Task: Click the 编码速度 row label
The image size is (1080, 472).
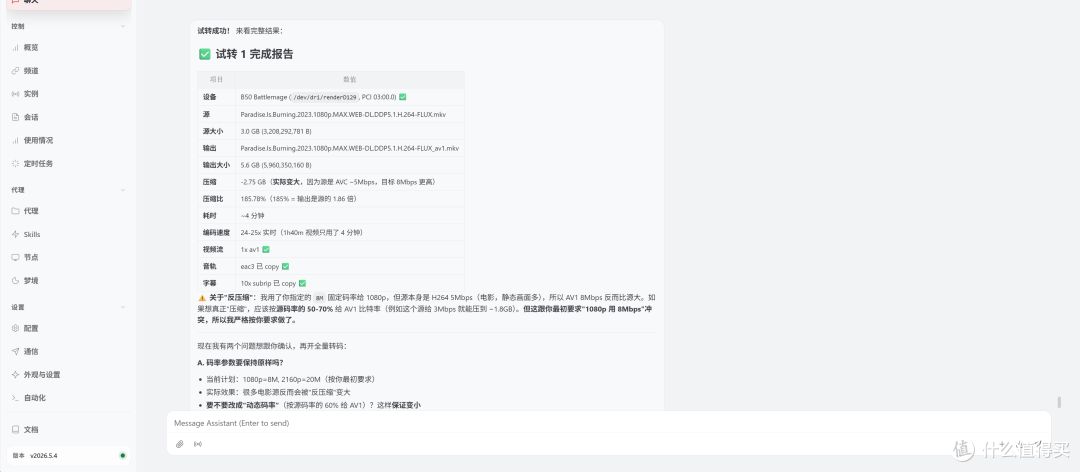Action: (x=216, y=232)
